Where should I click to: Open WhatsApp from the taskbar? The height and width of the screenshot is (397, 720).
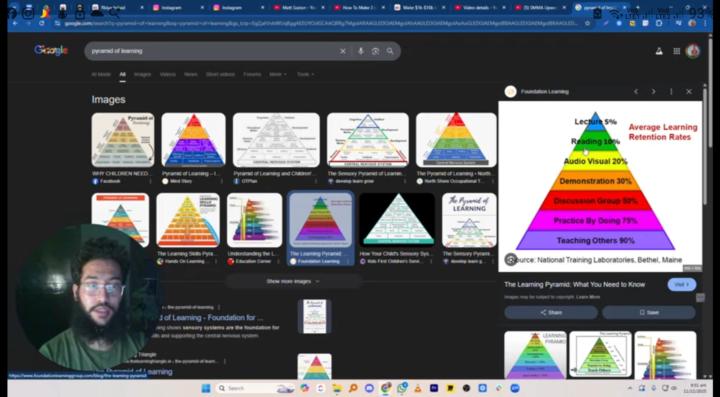[402, 388]
